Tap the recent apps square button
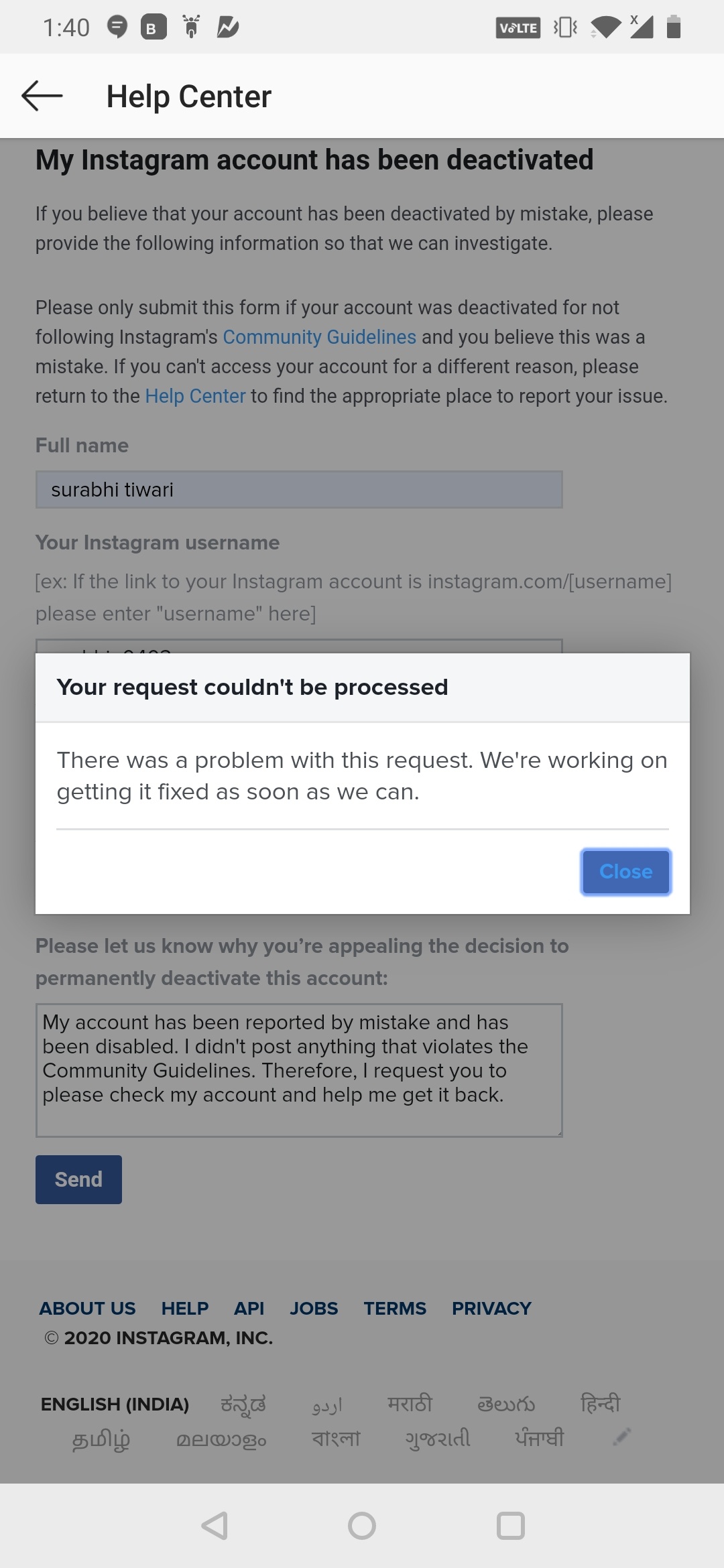 click(x=510, y=1526)
